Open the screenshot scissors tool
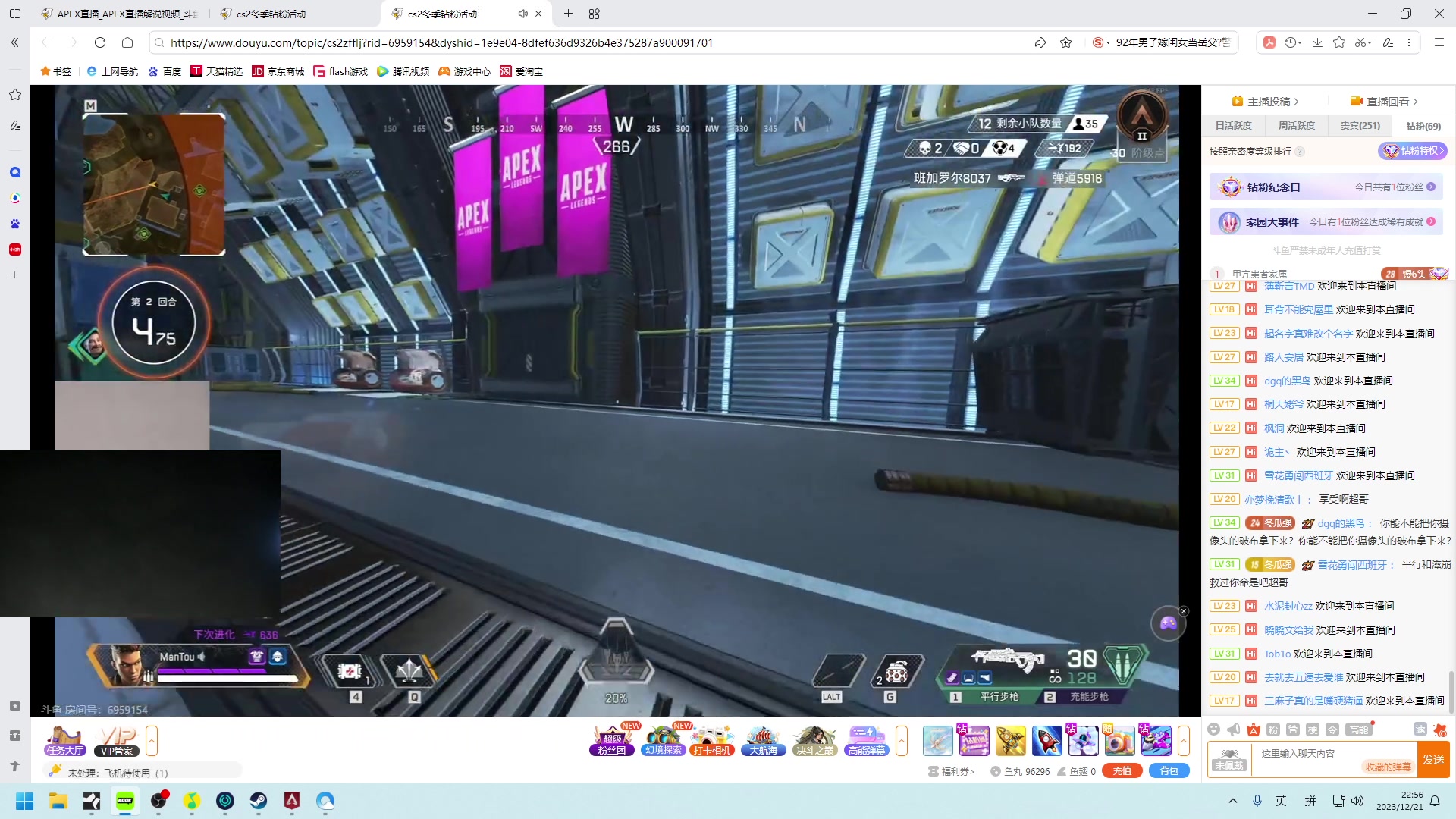This screenshot has height=819, width=1456. click(1363, 42)
